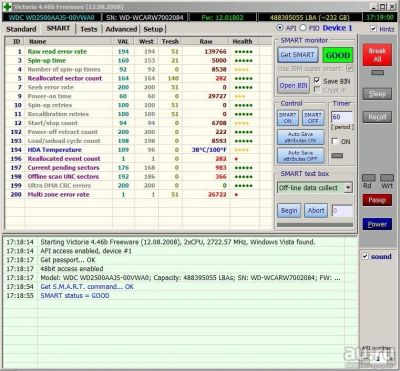Click the VAL column header
Image resolution: width=400 pixels, height=371 pixels.
click(x=123, y=41)
